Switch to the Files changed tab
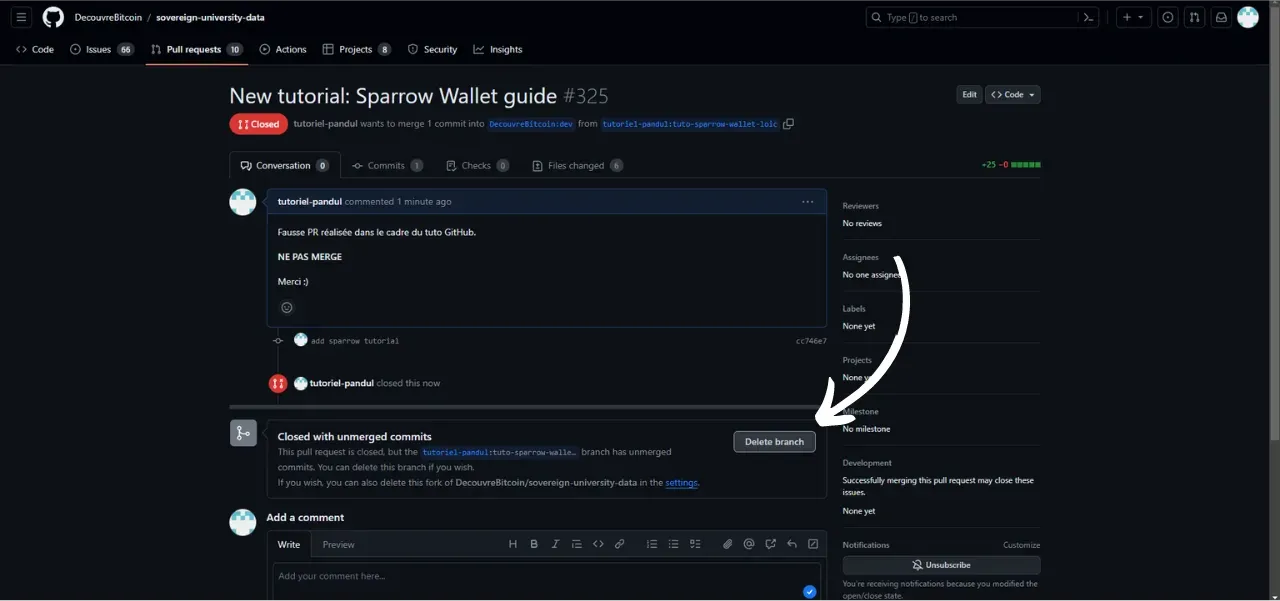The width and height of the screenshot is (1280, 601). tap(577, 166)
